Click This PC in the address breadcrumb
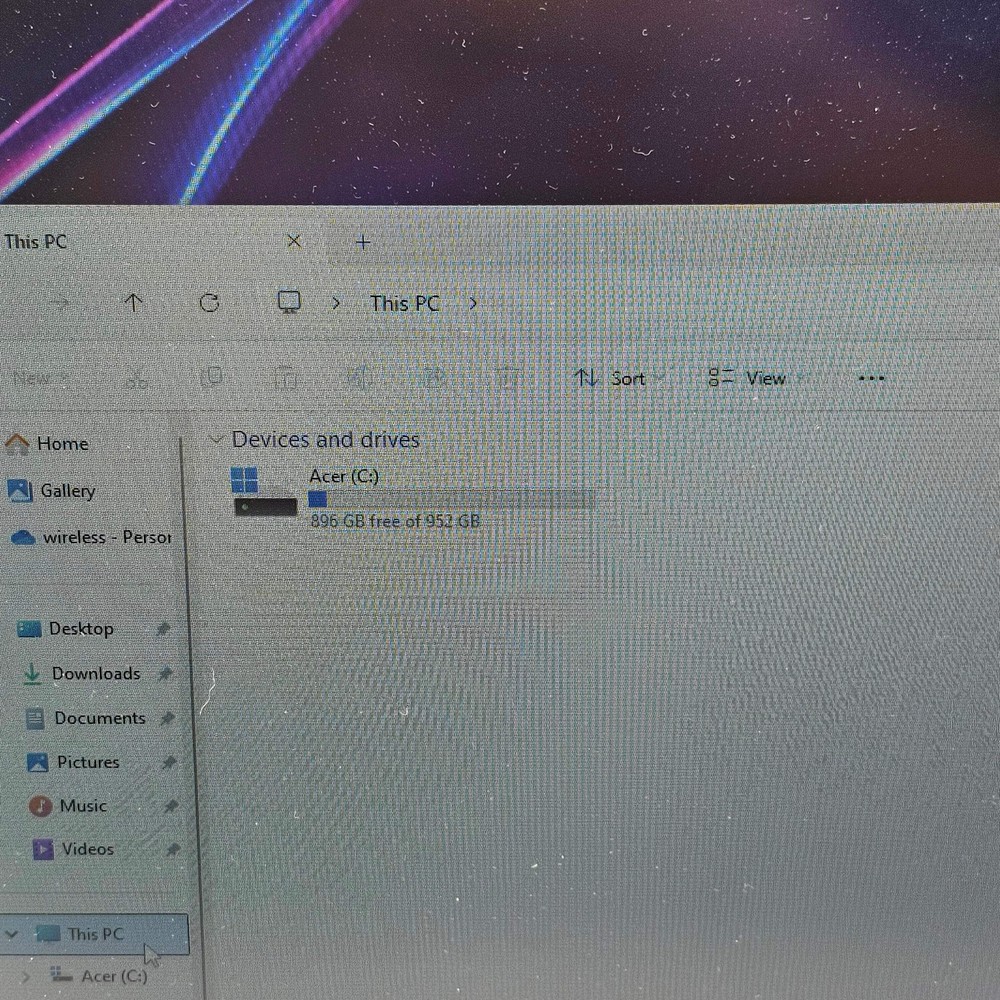Screen dimensions: 1000x1000 click(404, 303)
